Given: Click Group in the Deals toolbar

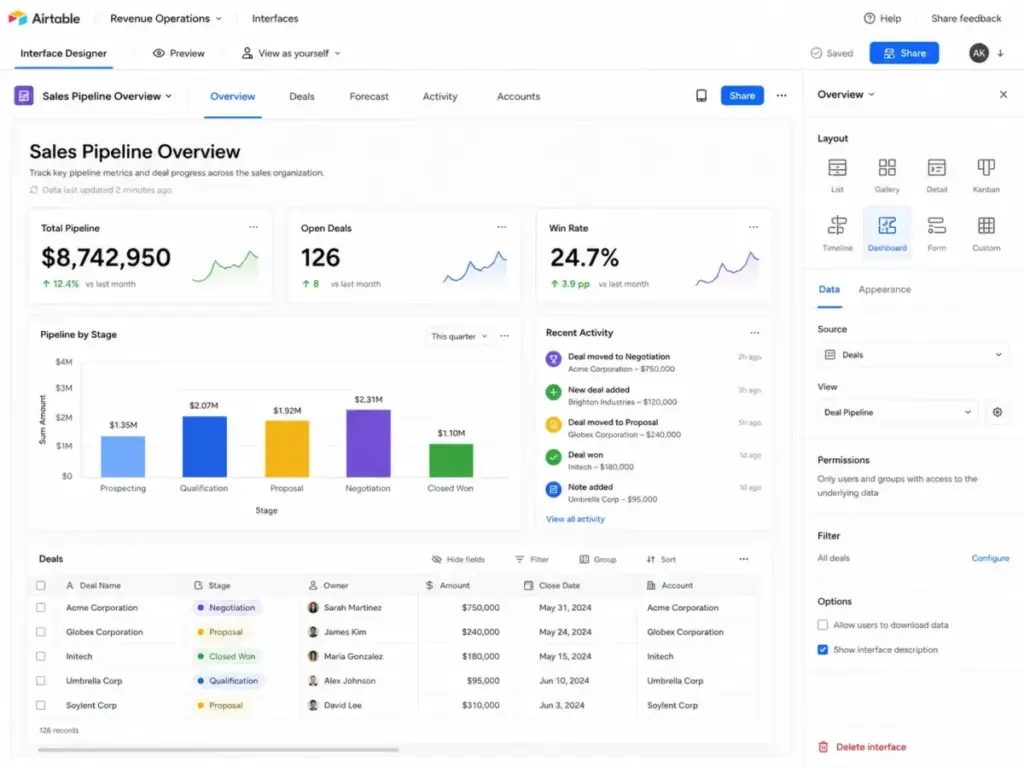Looking at the screenshot, I should coord(598,559).
